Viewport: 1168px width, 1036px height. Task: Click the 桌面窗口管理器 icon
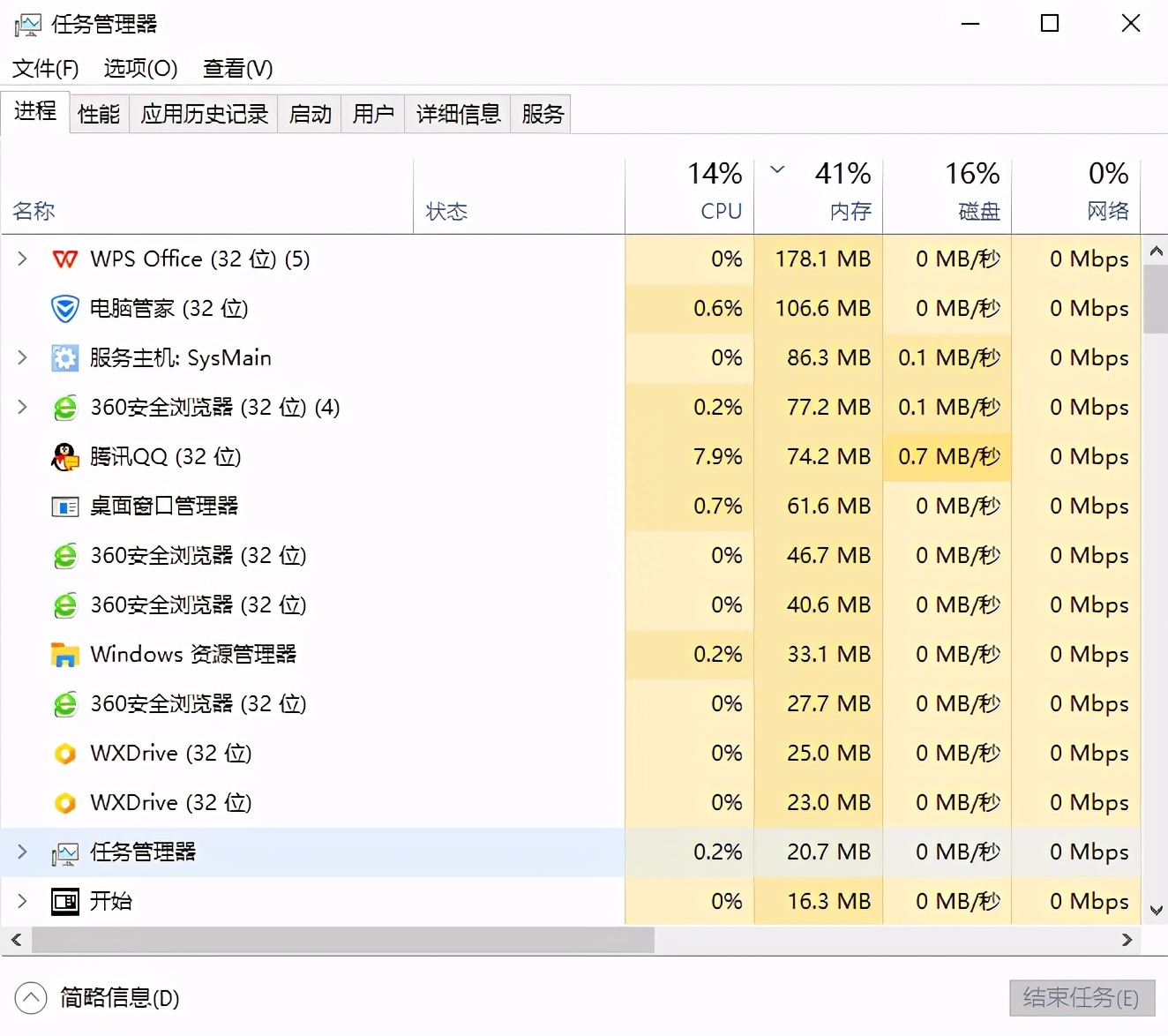point(65,506)
